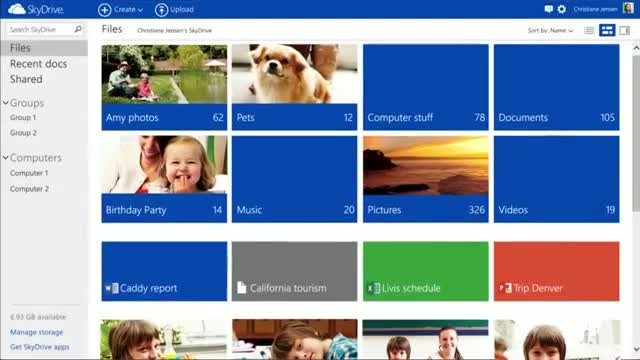Switch to details list view

pyautogui.click(x=589, y=31)
